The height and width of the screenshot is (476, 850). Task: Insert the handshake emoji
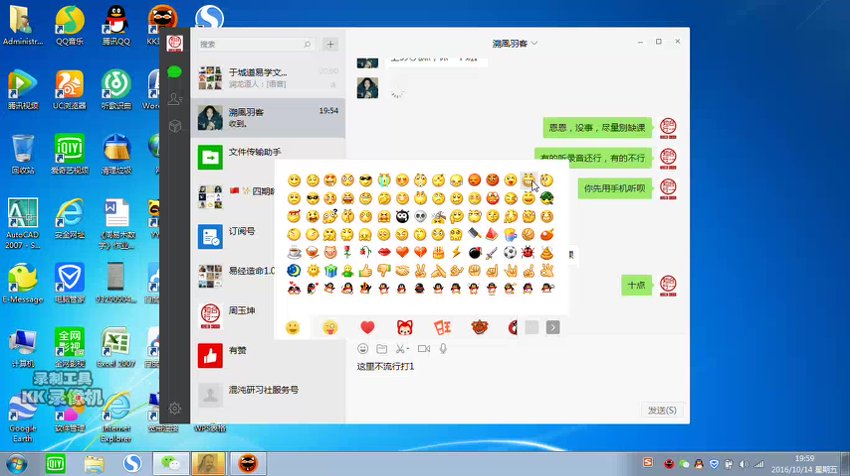click(x=402, y=271)
